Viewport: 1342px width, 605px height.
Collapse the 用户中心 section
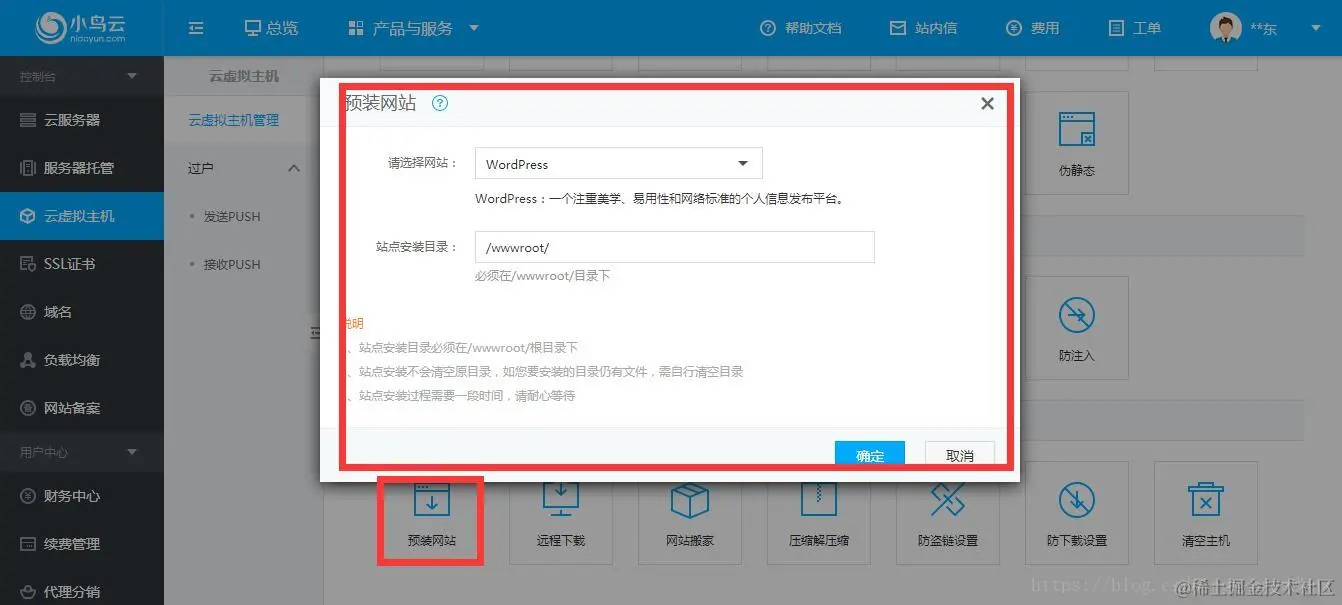tap(131, 452)
